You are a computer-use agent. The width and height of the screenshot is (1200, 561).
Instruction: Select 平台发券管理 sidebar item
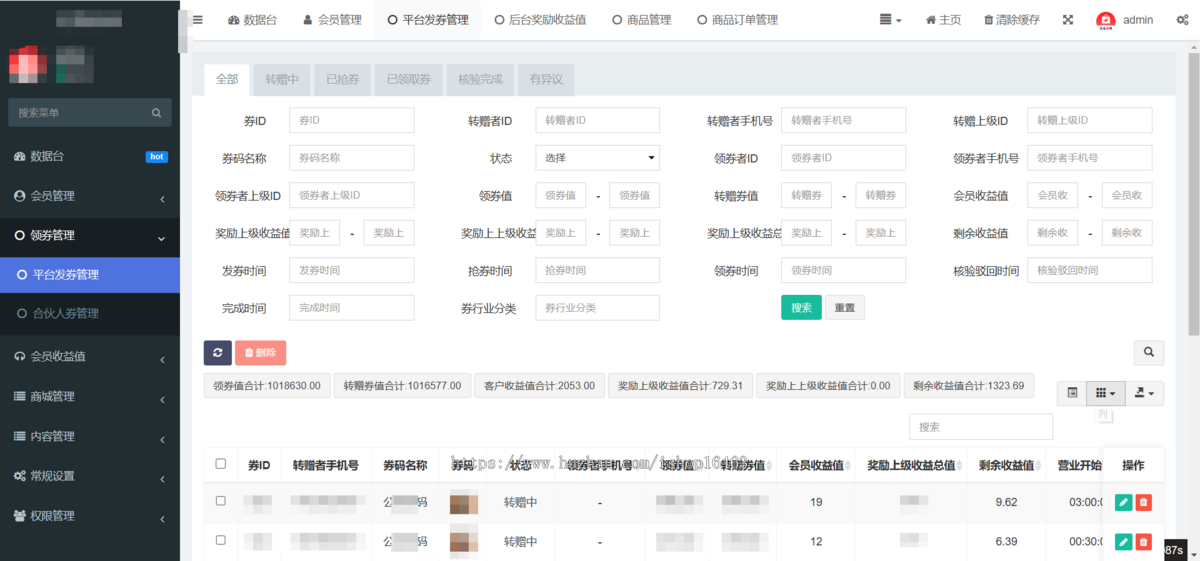(x=90, y=274)
